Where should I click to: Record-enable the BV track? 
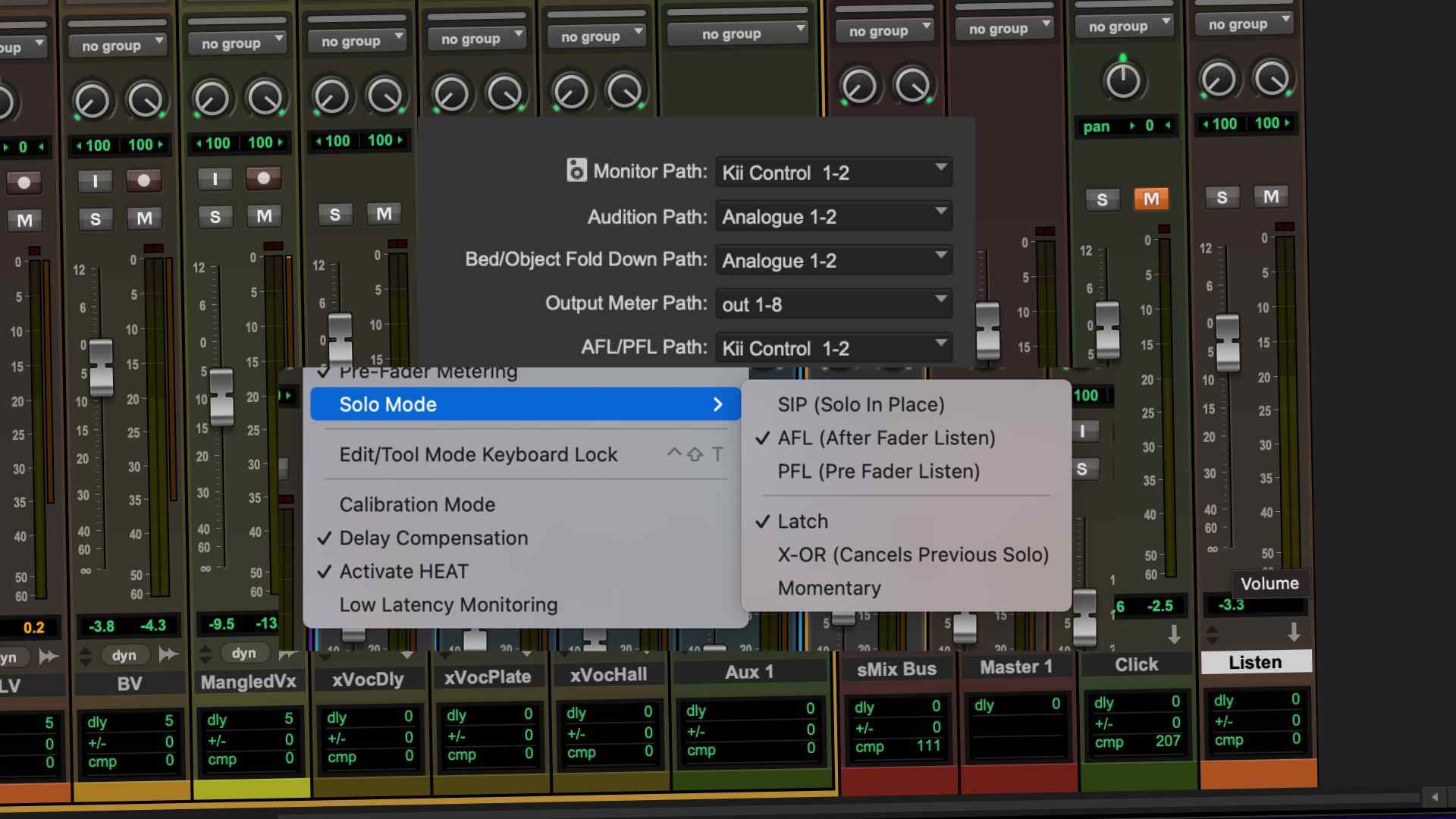point(144,180)
